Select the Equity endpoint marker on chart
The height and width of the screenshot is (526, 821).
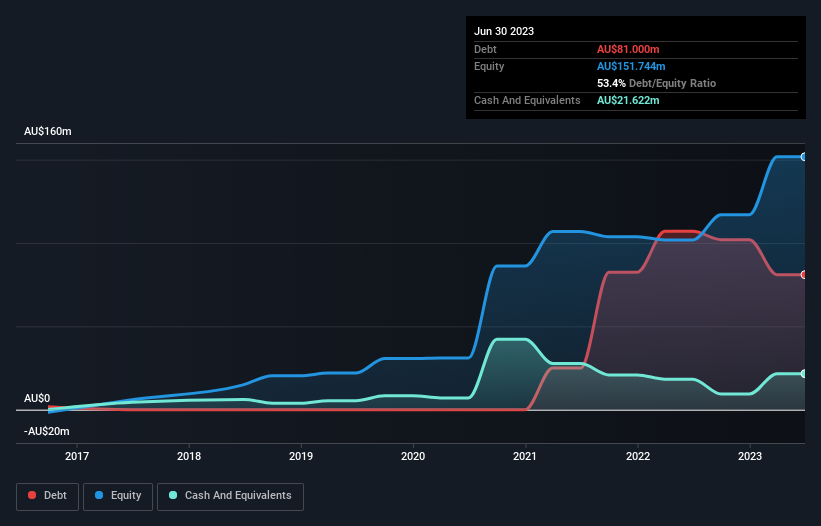point(804,156)
